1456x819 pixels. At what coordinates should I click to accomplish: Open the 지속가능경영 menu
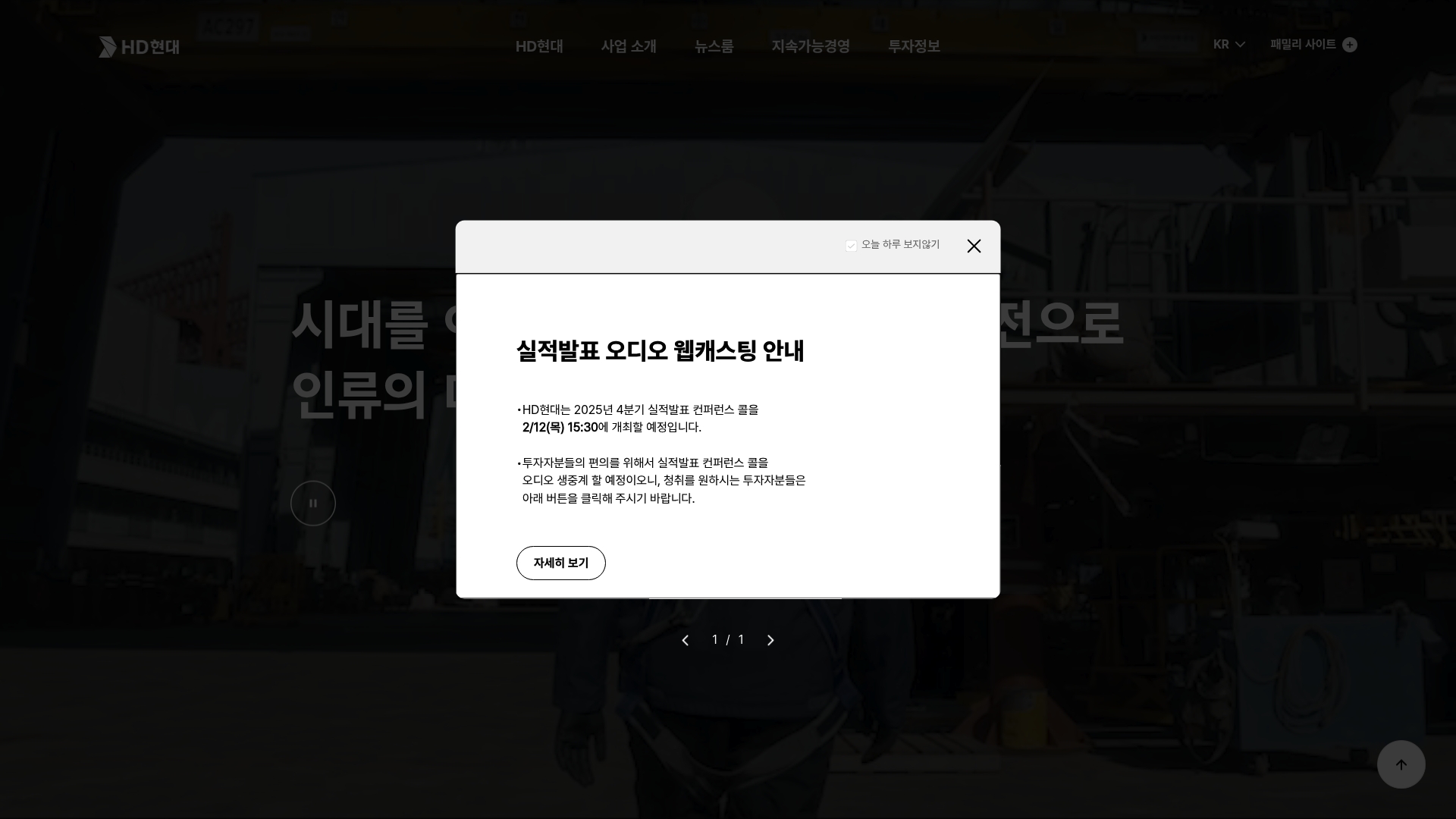[x=810, y=46]
